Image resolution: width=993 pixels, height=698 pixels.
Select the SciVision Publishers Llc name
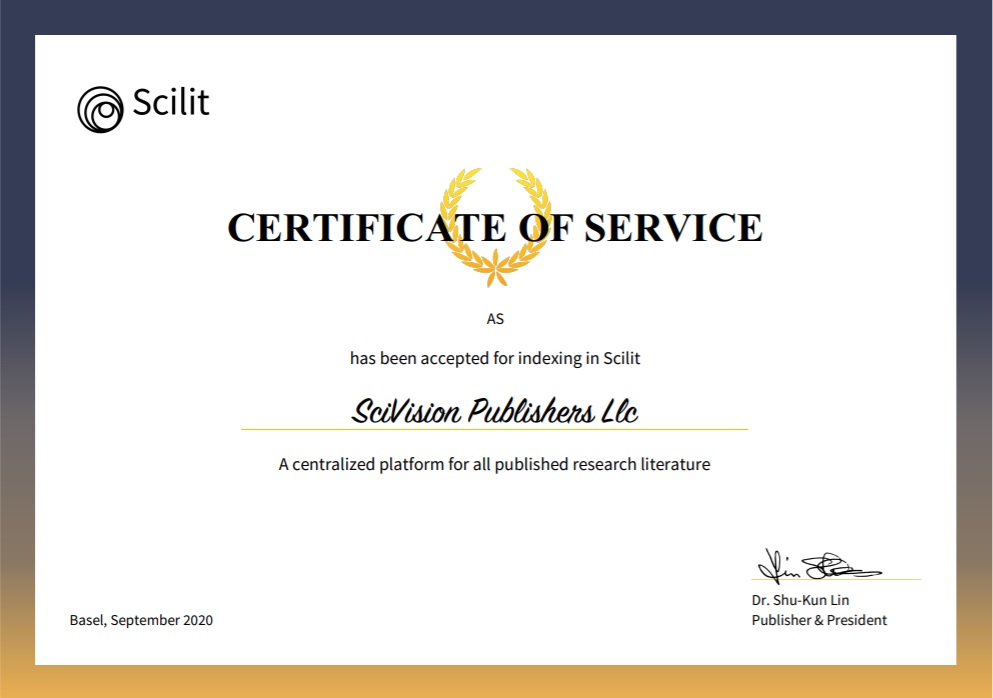(494, 411)
